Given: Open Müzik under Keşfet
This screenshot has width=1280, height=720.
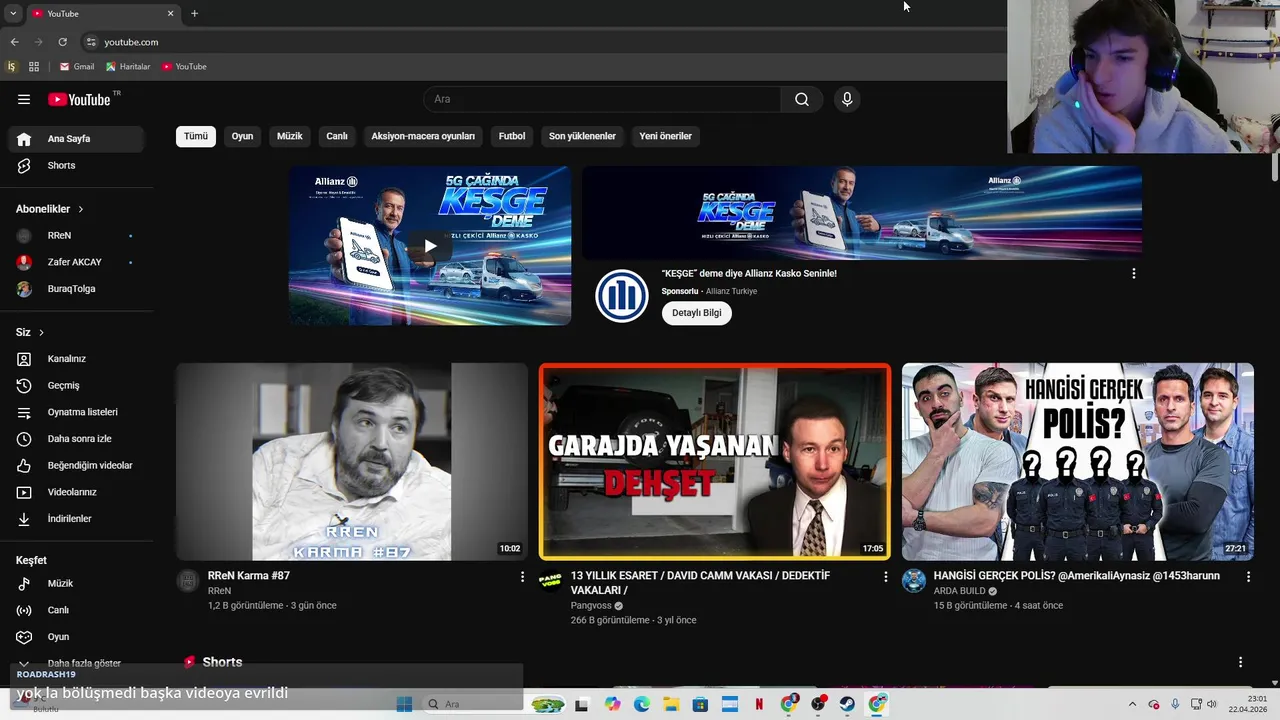Looking at the screenshot, I should click(x=76, y=583).
